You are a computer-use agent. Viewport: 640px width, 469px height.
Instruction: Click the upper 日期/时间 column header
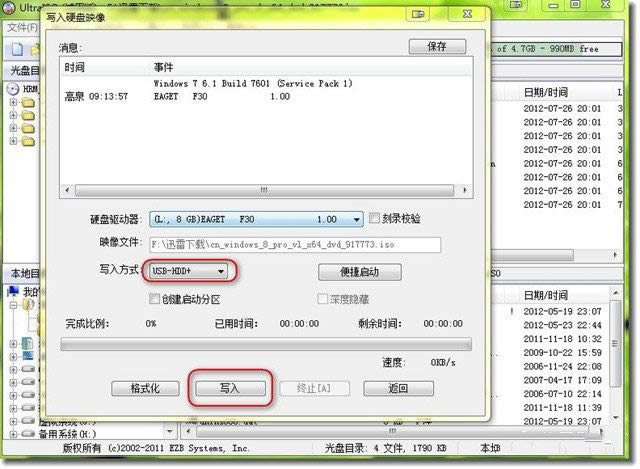click(x=545, y=92)
